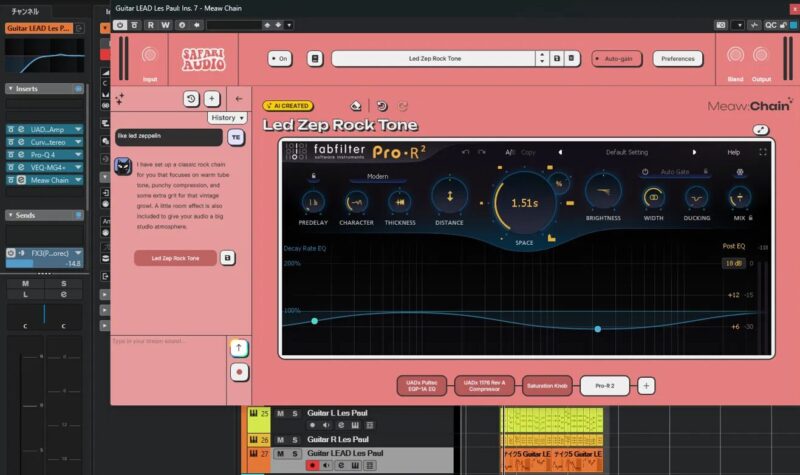The width and height of the screenshot is (800, 475).
Task: Go to previous Pro-R 2 preset arrow
Action: tap(560, 153)
